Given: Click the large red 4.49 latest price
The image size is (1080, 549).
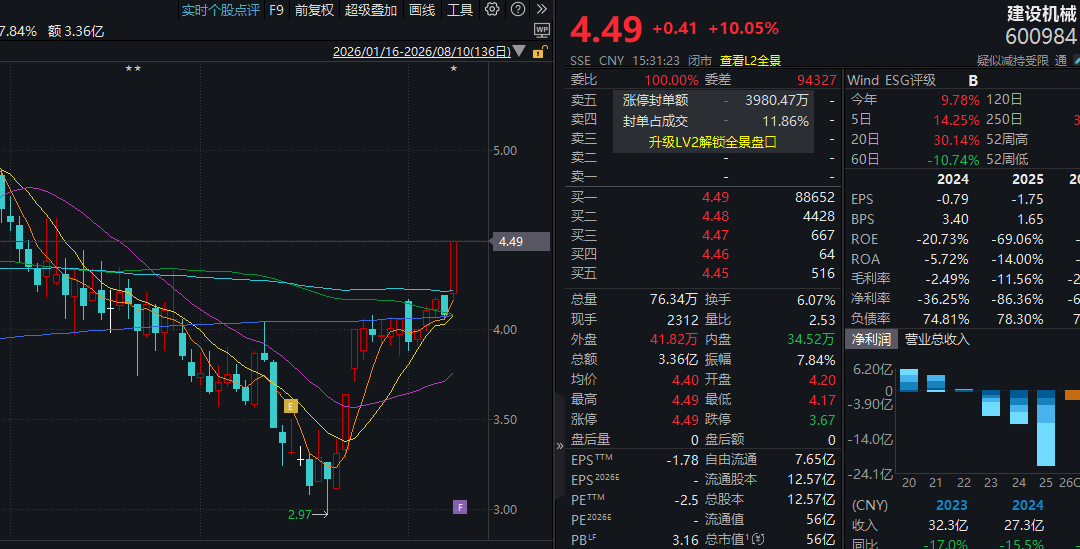Looking at the screenshot, I should (606, 29).
